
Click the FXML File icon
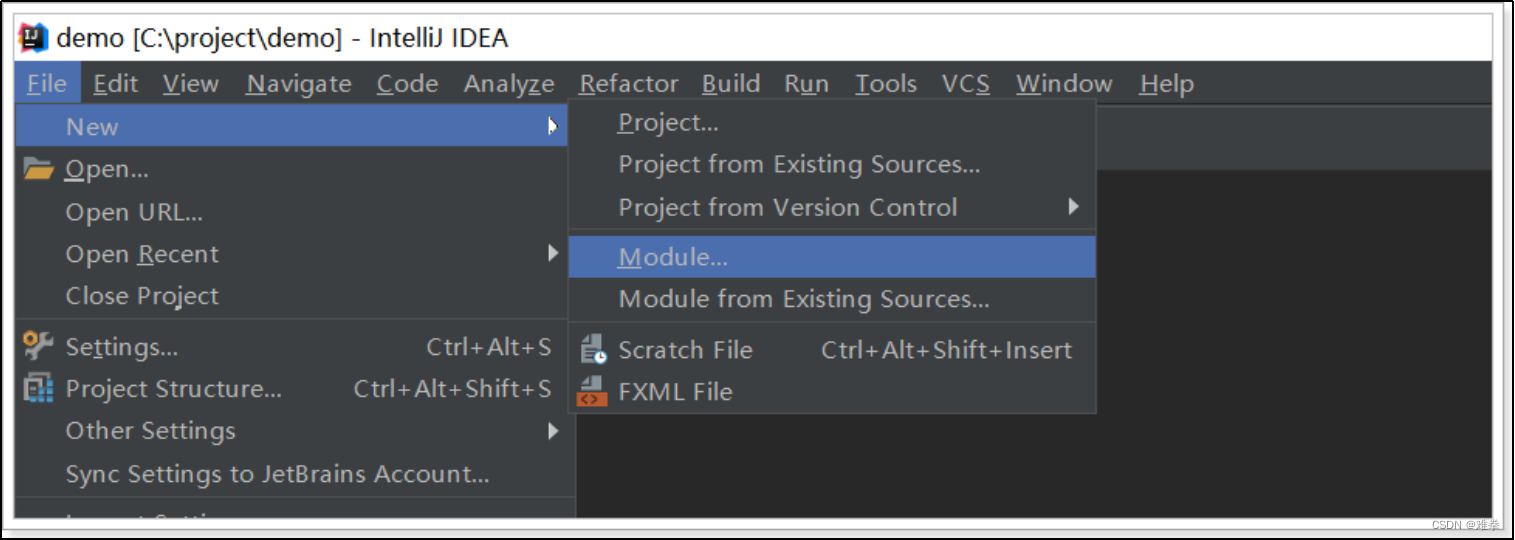[593, 391]
